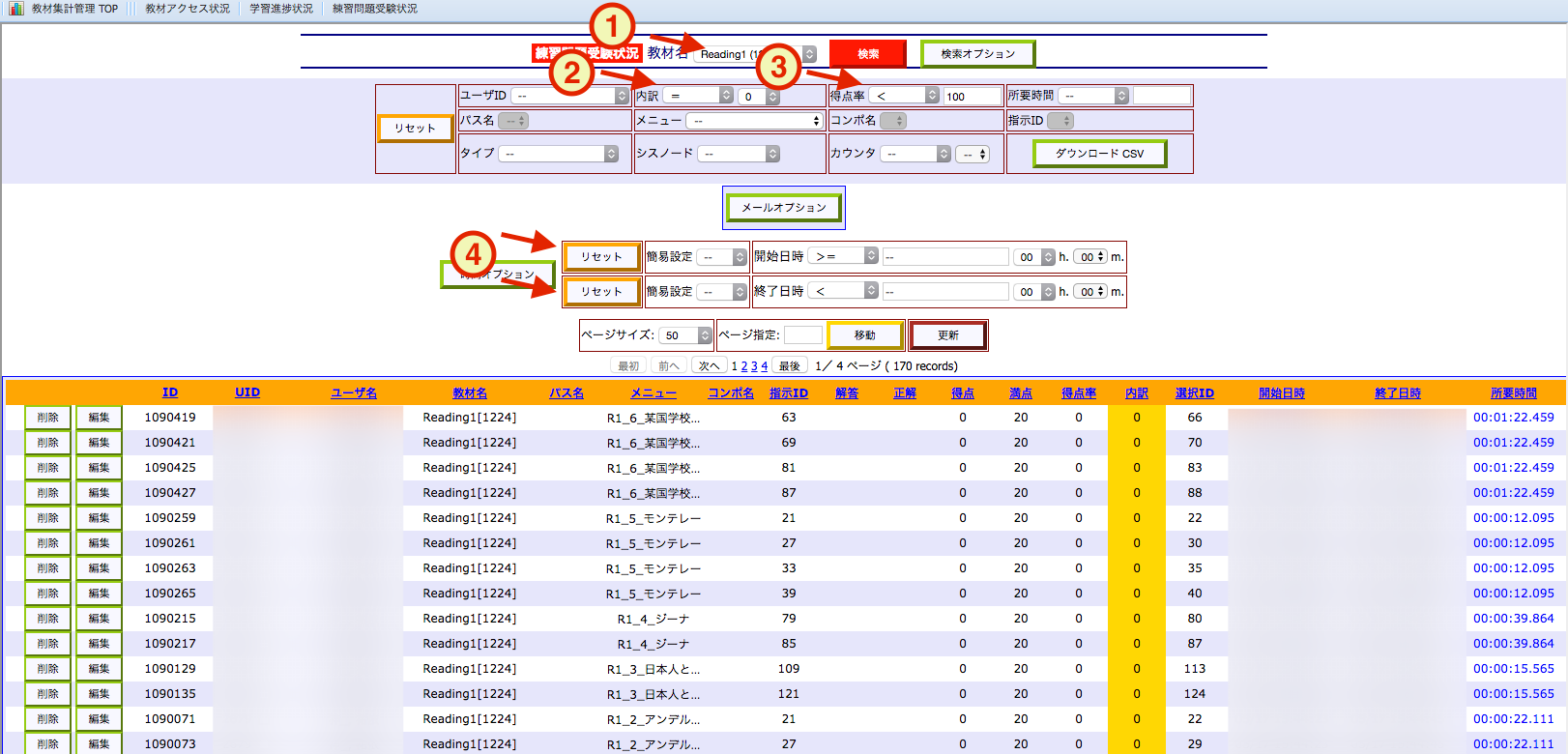Click ID cell 1090263
The image size is (1568, 754).
(x=170, y=568)
